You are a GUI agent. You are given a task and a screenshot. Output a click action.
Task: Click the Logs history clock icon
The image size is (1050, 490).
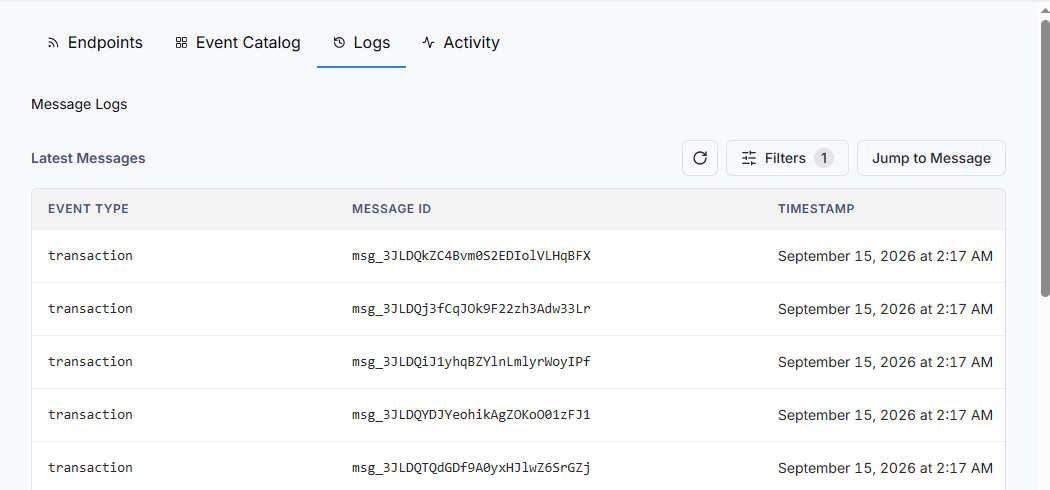(x=340, y=43)
